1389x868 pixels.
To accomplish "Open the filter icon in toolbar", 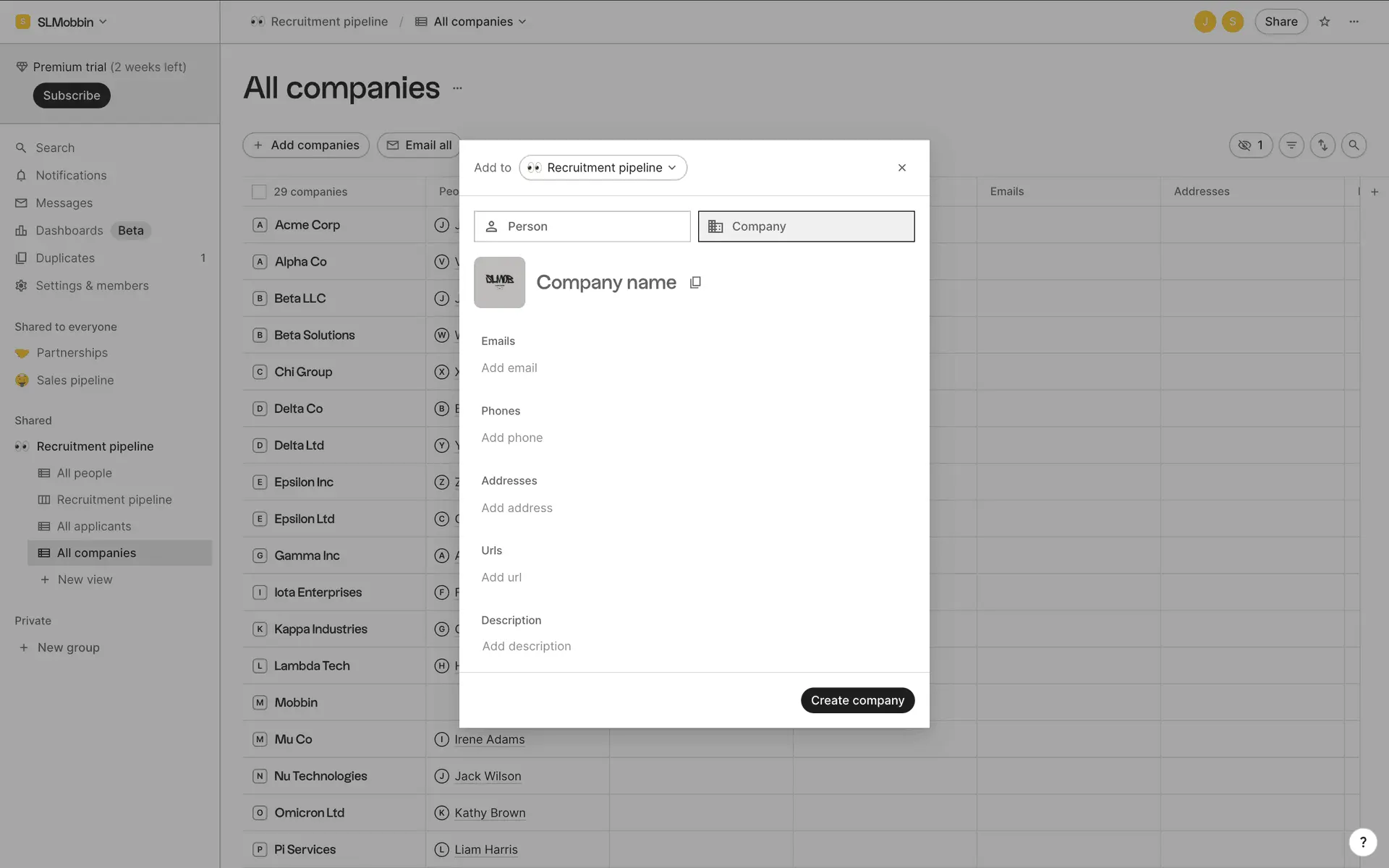I will click(1291, 145).
